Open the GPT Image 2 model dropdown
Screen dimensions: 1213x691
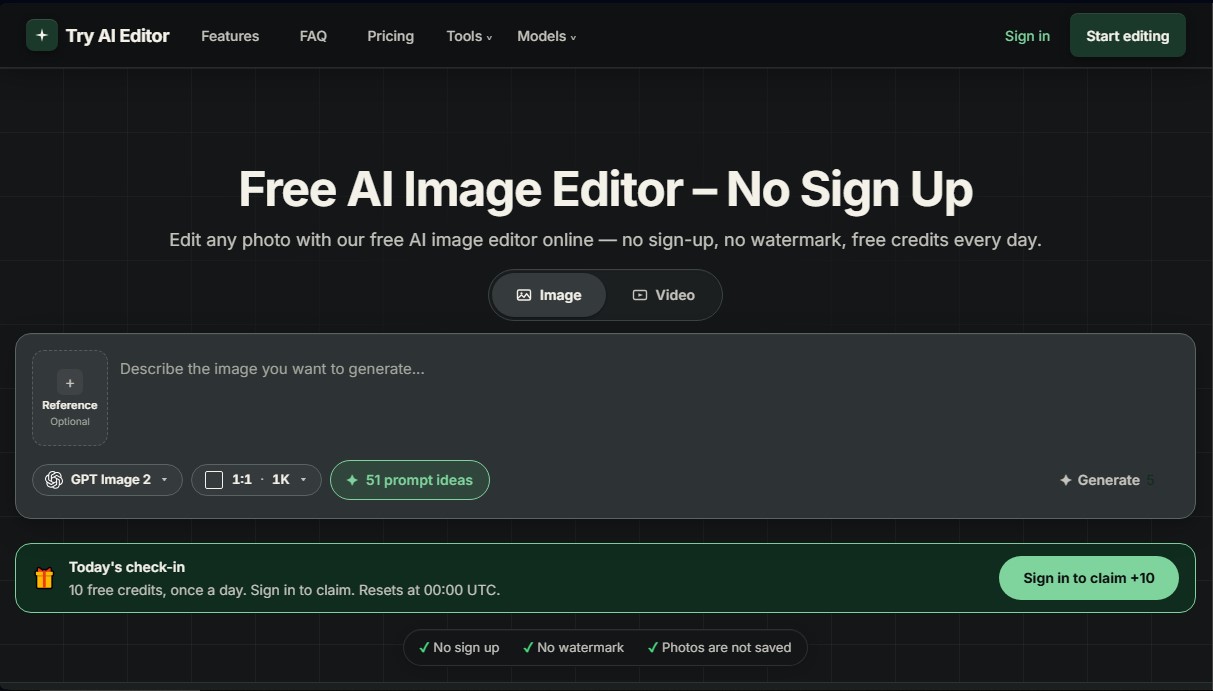(x=108, y=480)
